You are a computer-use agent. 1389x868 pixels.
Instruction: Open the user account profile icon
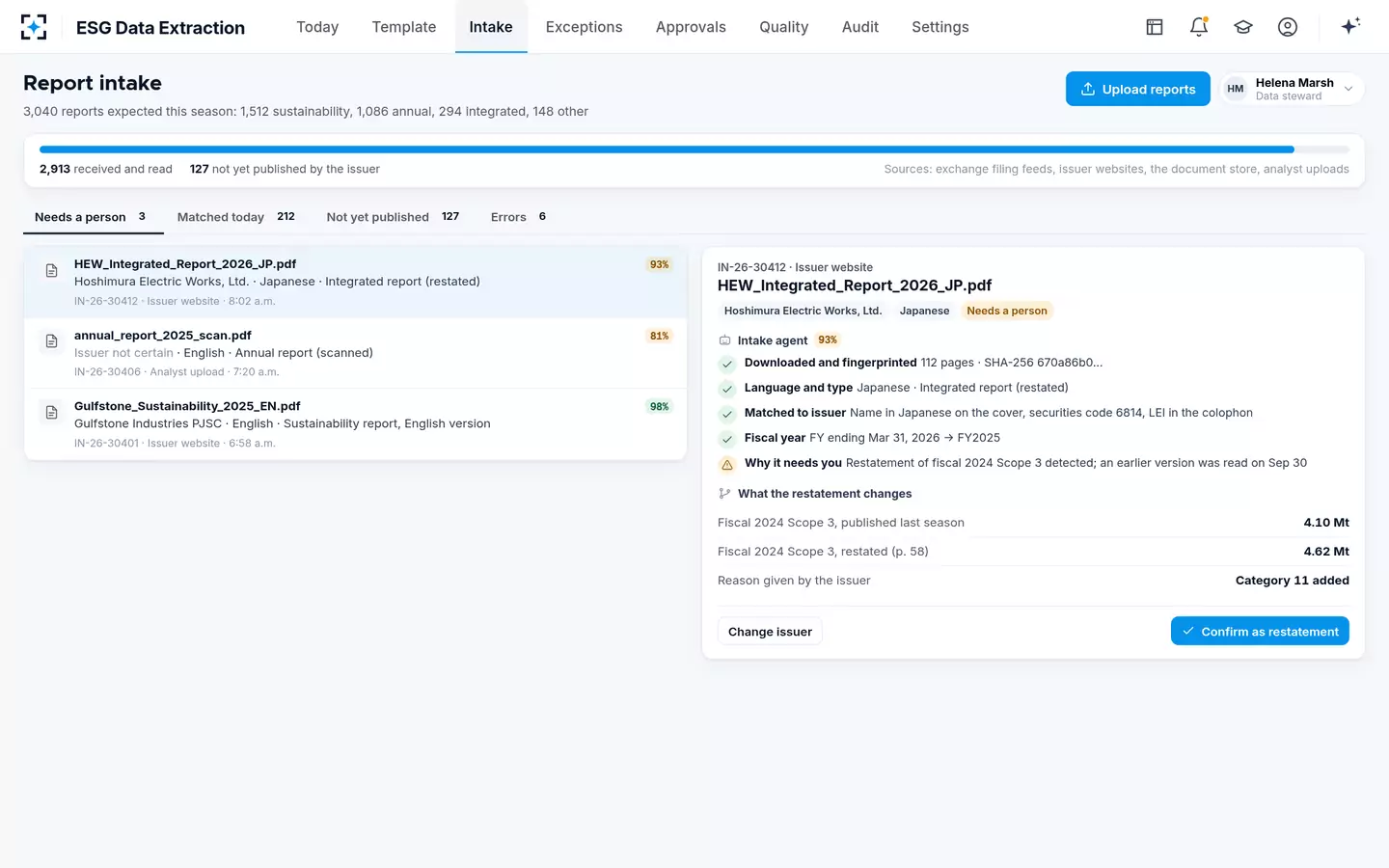[1288, 27]
